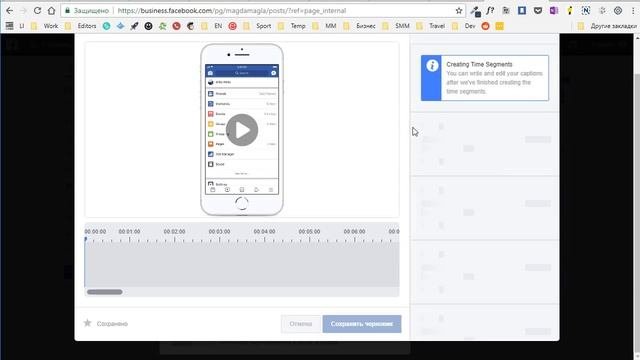
Task: Open the Temp bookmarks folder
Action: click(292, 26)
